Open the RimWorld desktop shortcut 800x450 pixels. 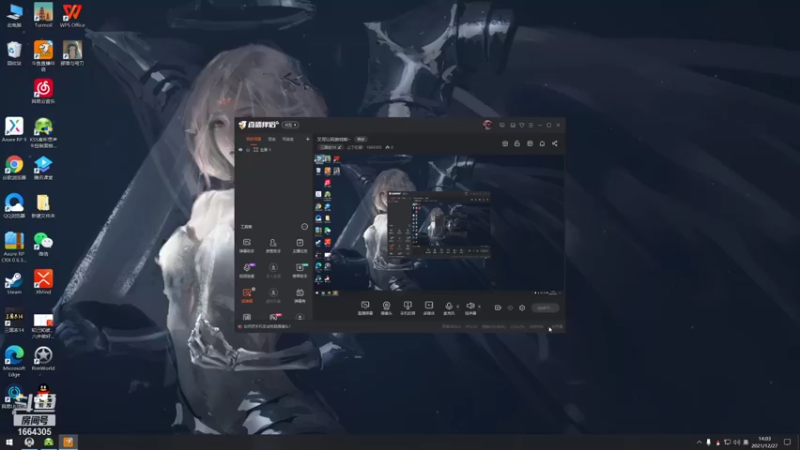click(x=43, y=358)
